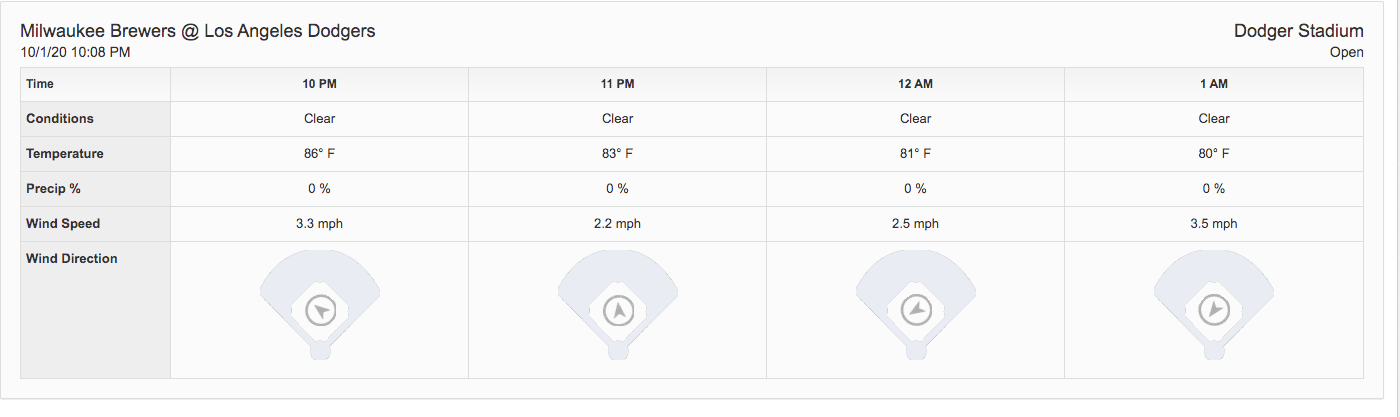Click the Wind Speed row label
Screen dimensions: 1400x417
[x=63, y=223]
